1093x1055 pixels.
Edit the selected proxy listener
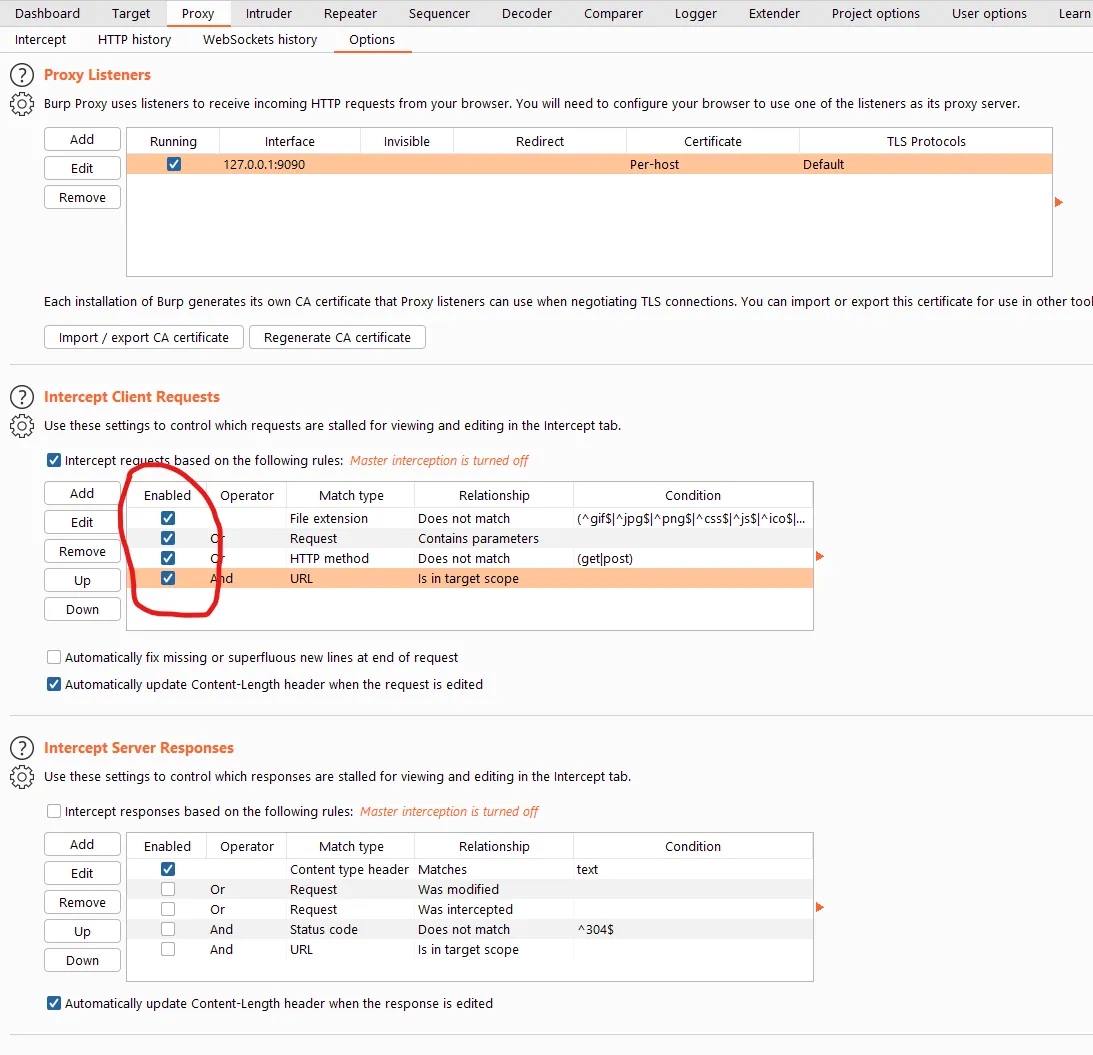click(82, 168)
